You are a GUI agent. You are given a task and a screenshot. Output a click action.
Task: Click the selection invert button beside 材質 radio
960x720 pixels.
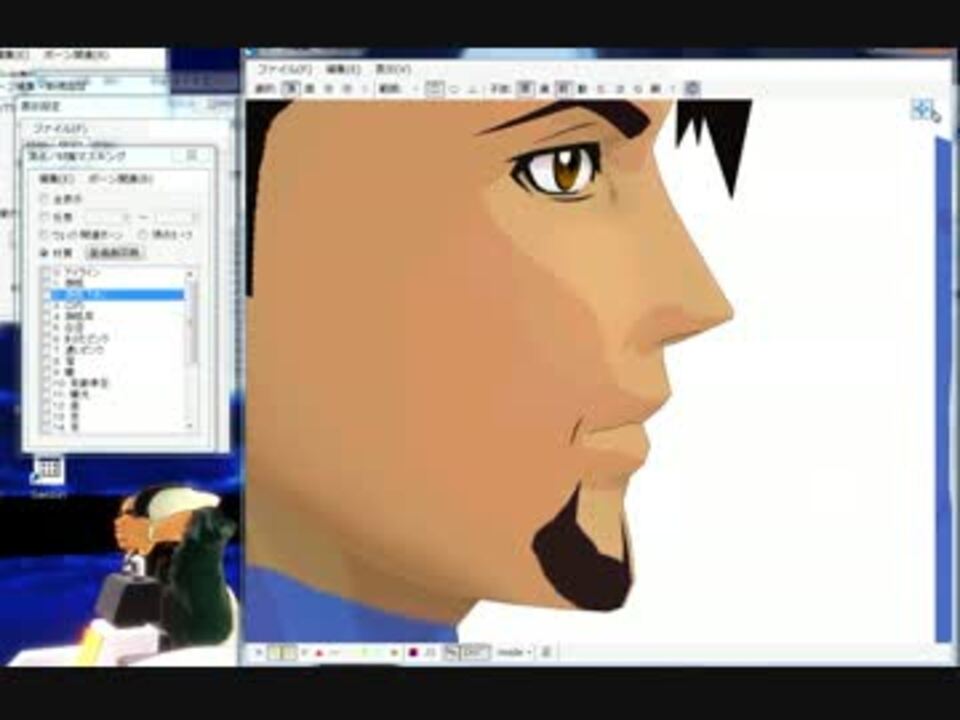(x=114, y=253)
